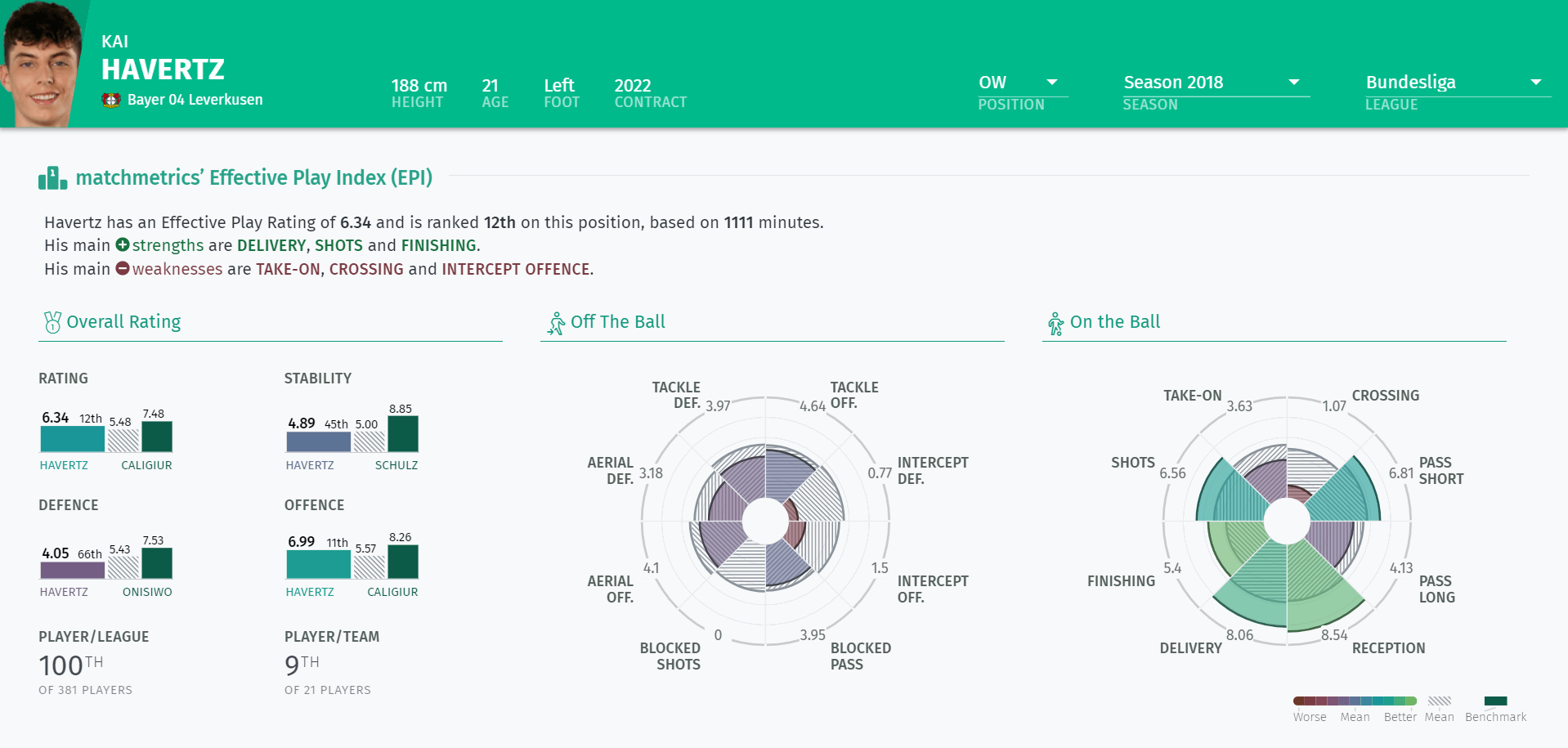Click Caligiuri offence benchmark bar 8.26
This screenshot has width=1568, height=748.
(403, 562)
